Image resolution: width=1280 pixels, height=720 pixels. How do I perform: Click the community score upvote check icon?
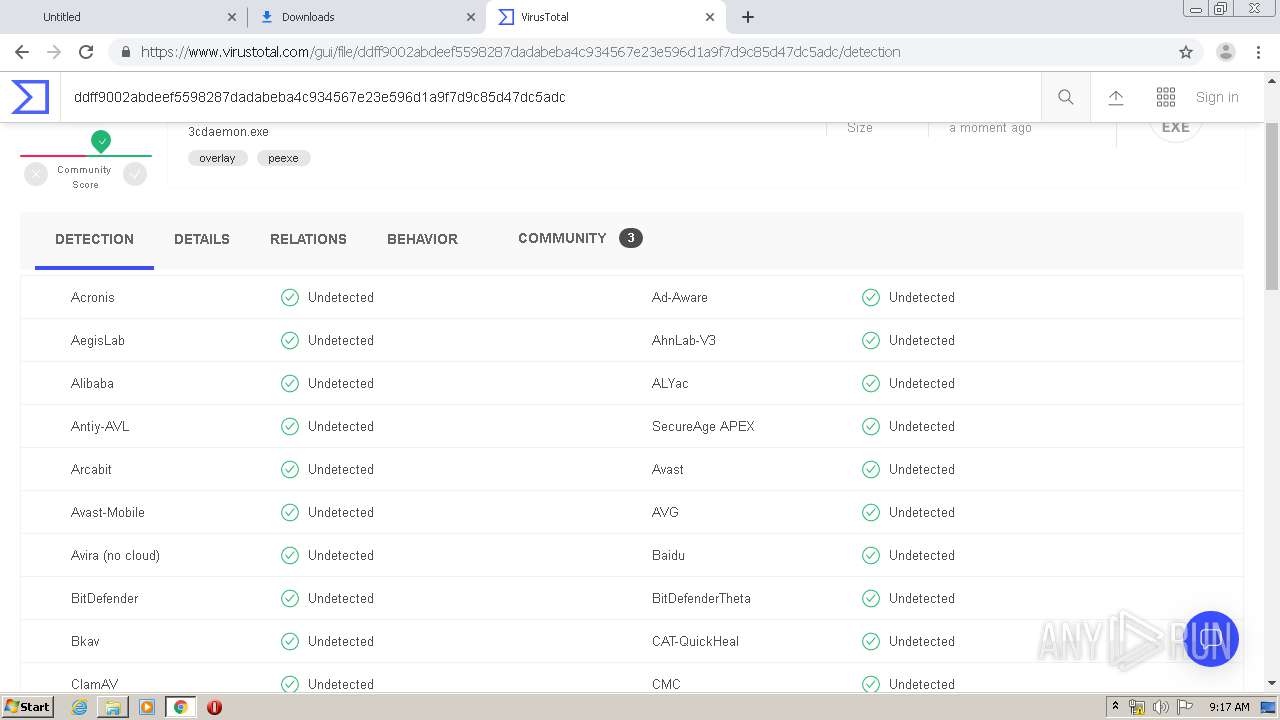[x=135, y=174]
